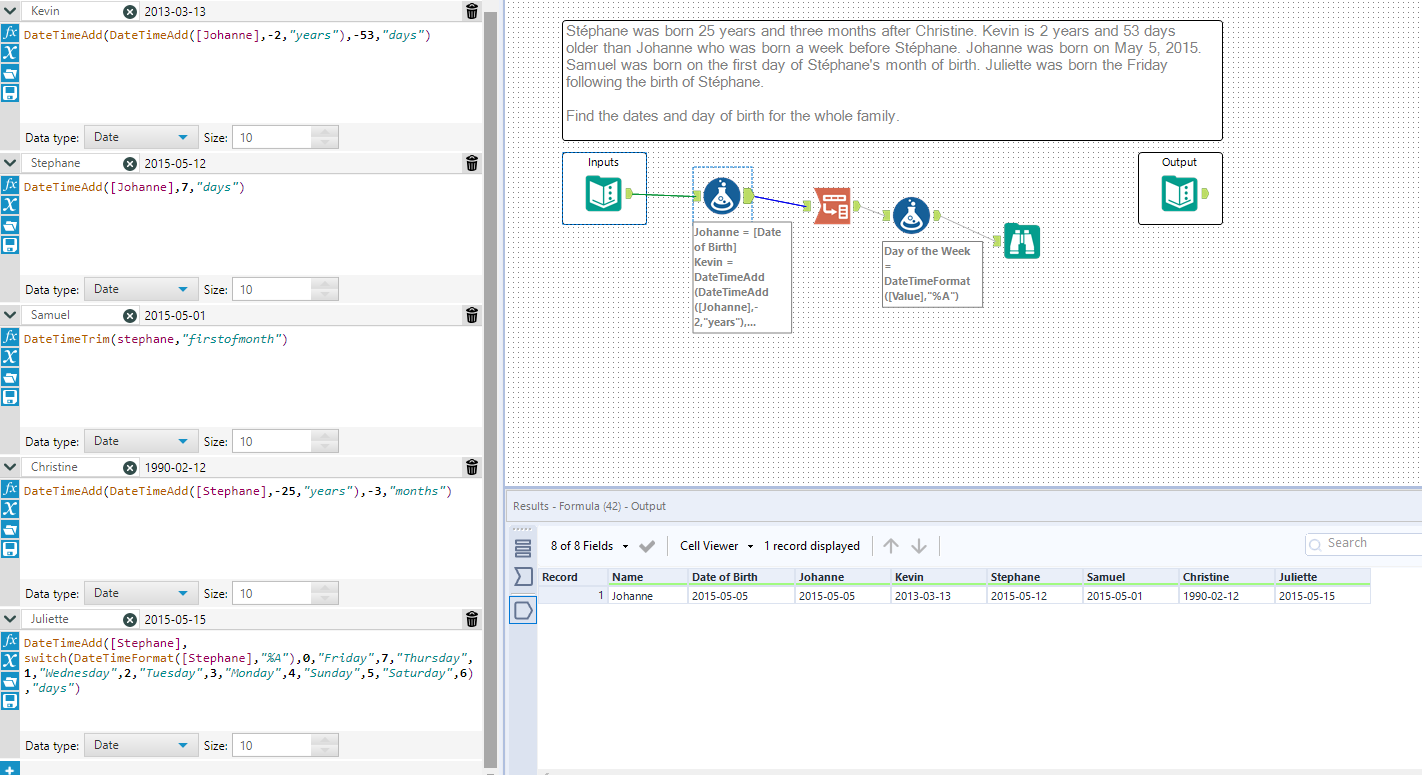The height and width of the screenshot is (775, 1422).
Task: Select the Day of the Week Formula tool
Action: (911, 213)
